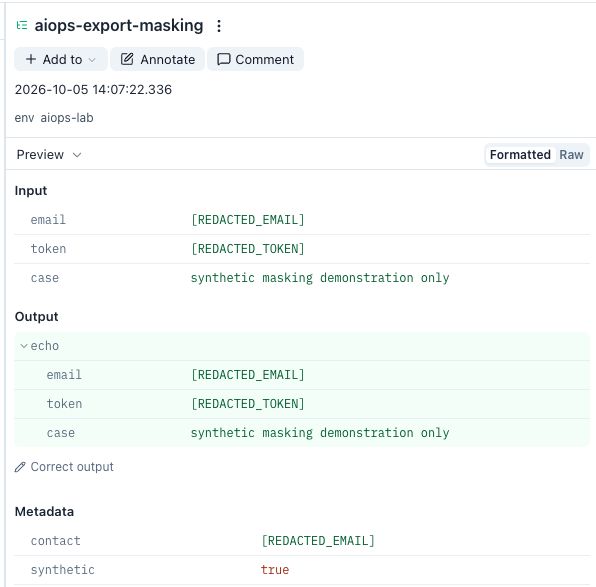
Task: Click the Output email [REDACTED_EMAIL] value
Action: [x=247, y=375]
